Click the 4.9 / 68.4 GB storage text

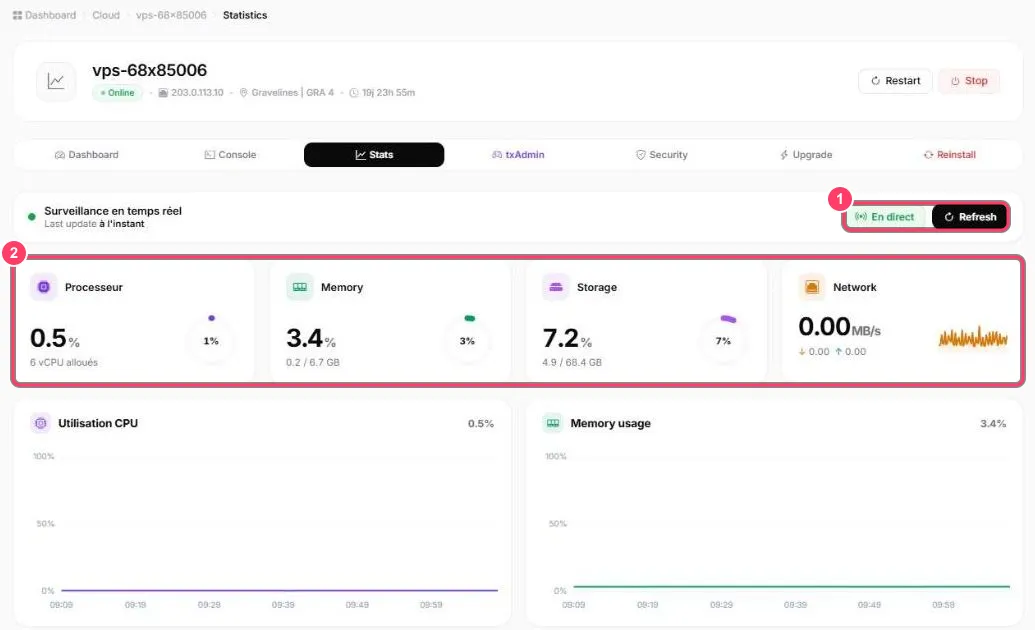coord(572,363)
